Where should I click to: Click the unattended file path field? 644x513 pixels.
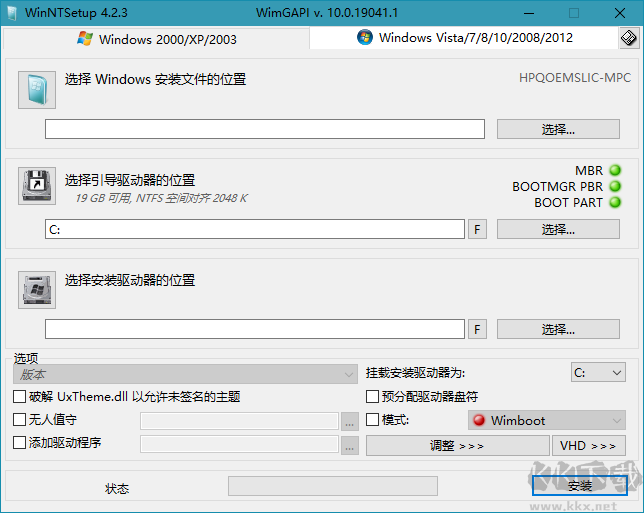coord(239,421)
